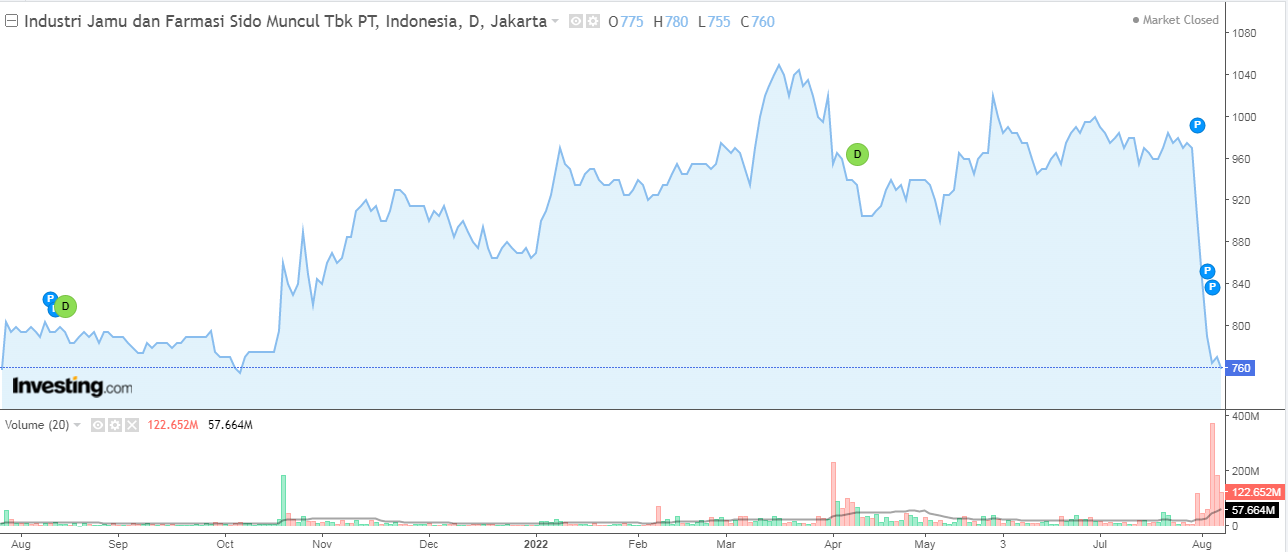Click the black volume MA label 57.664M on axis
The image size is (1288, 552).
(x=1252, y=510)
